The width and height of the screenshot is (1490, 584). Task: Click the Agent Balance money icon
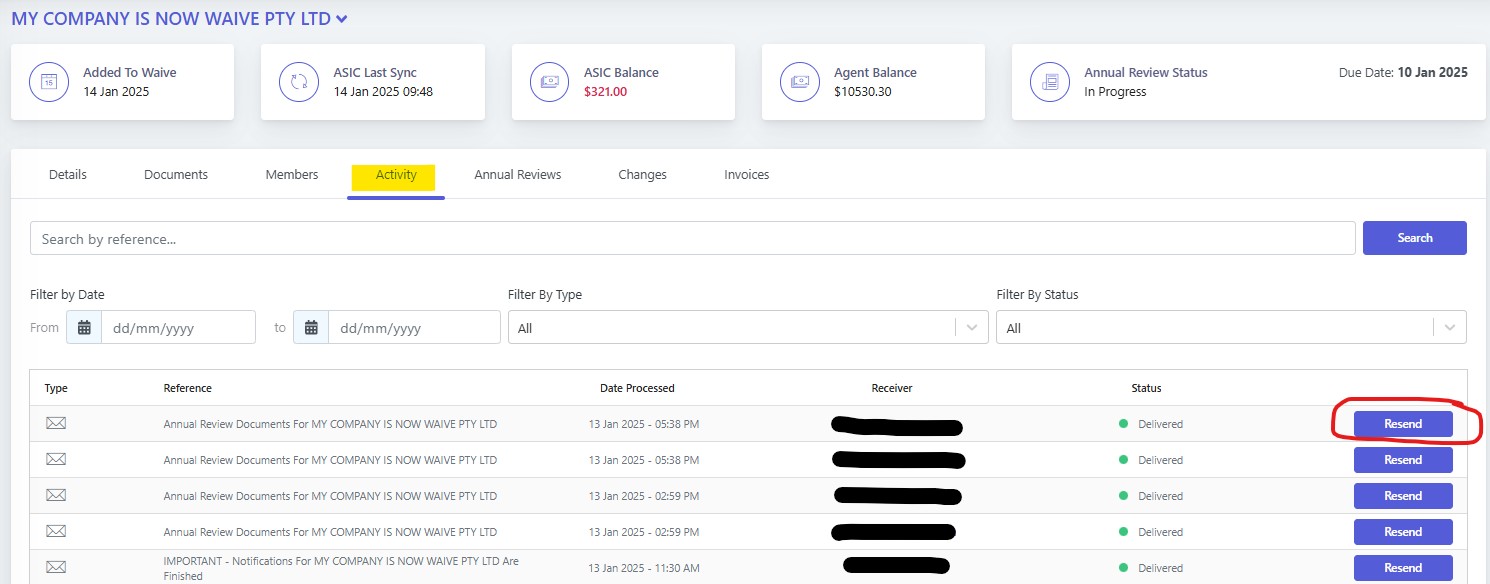(x=799, y=82)
